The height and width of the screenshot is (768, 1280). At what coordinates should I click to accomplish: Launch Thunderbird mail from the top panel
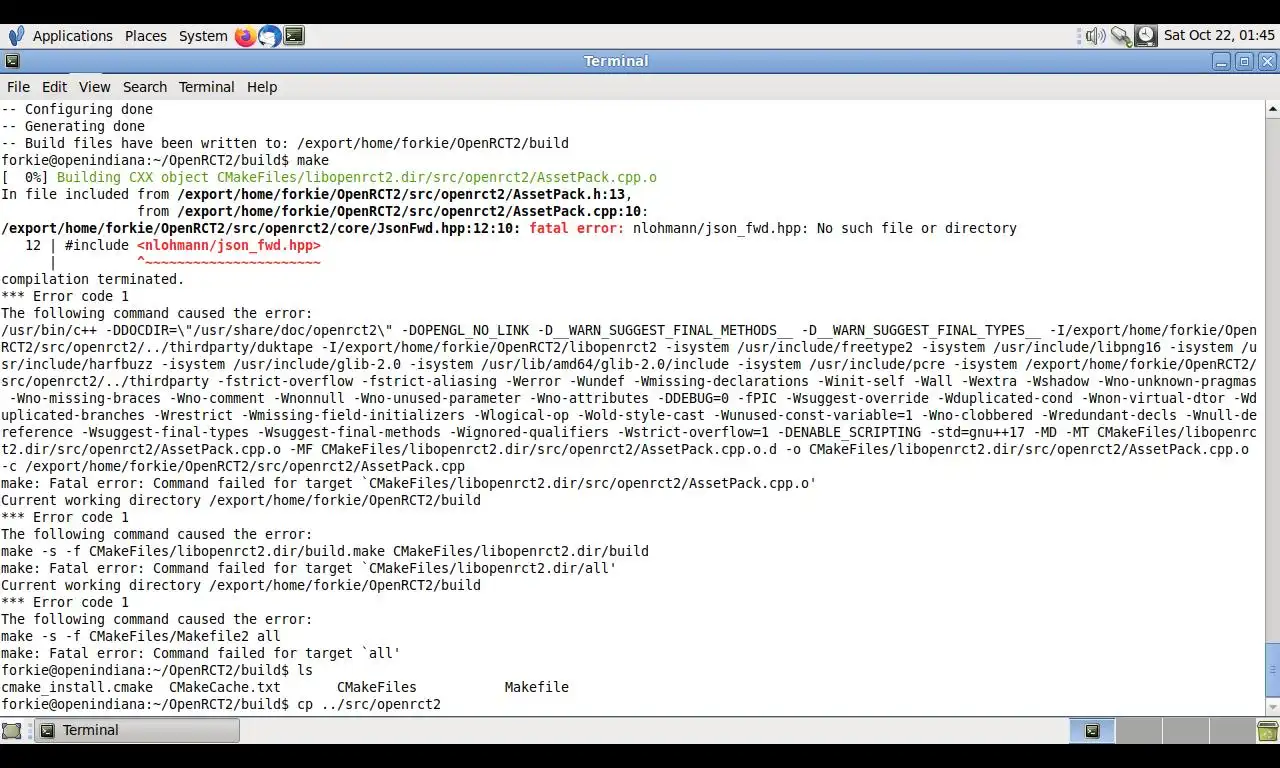point(270,36)
